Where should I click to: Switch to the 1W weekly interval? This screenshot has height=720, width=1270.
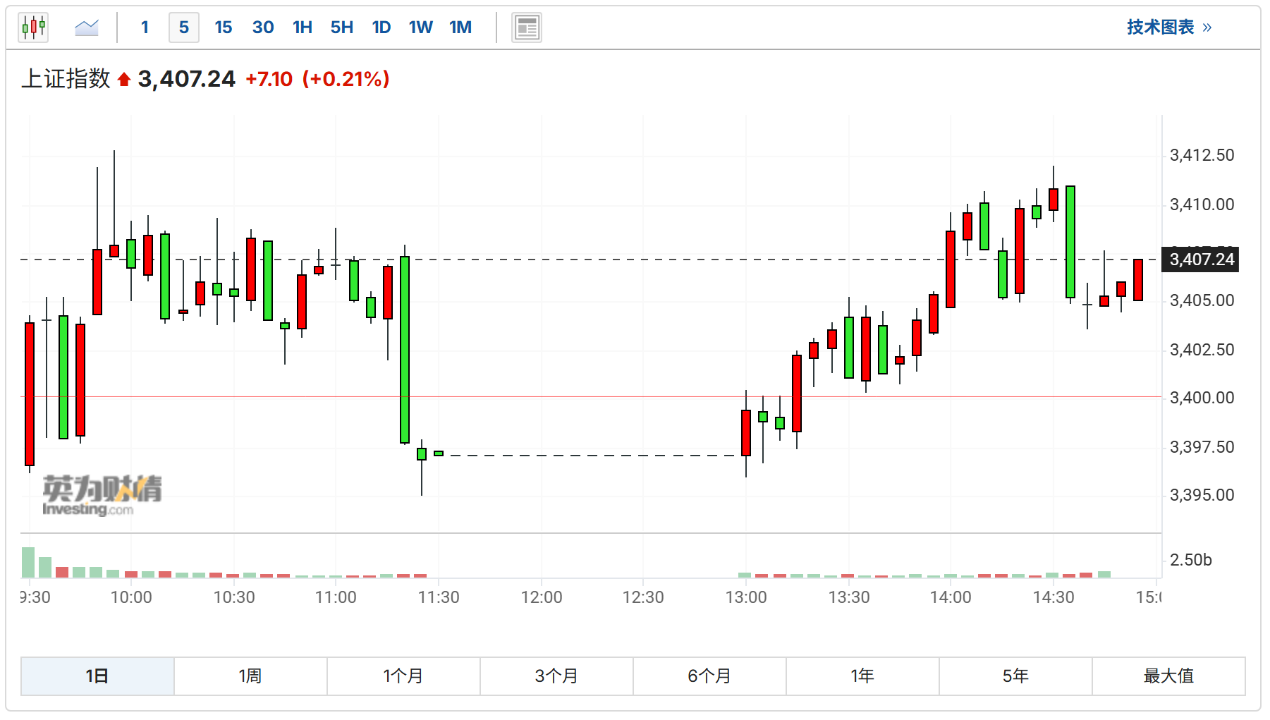coord(421,27)
